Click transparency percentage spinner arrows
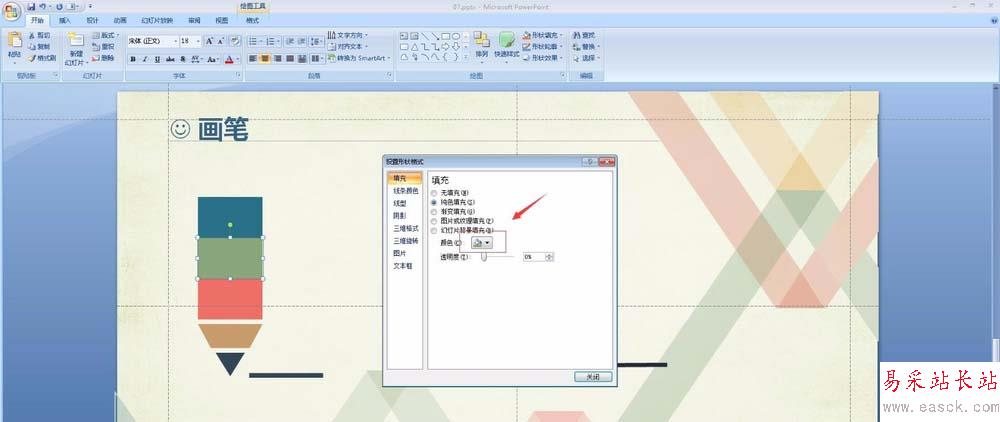The width and height of the screenshot is (1000, 422). pyautogui.click(x=549, y=256)
